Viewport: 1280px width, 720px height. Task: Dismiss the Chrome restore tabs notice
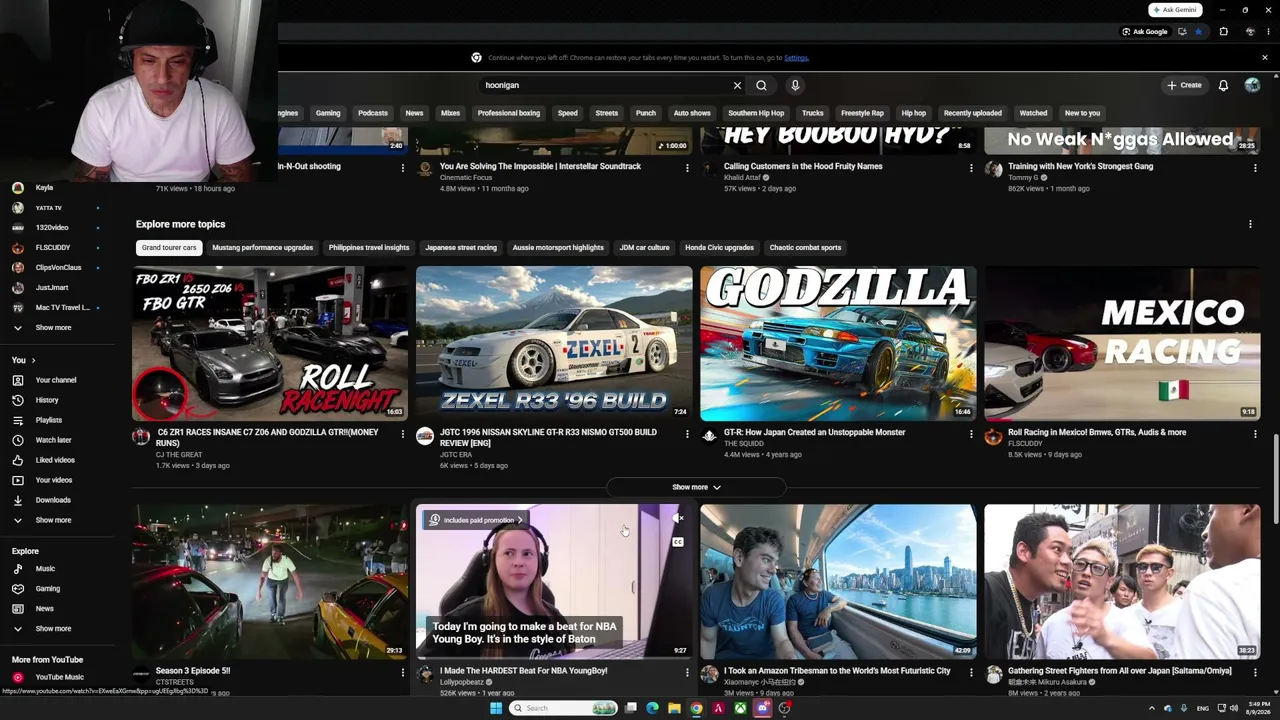click(1264, 57)
